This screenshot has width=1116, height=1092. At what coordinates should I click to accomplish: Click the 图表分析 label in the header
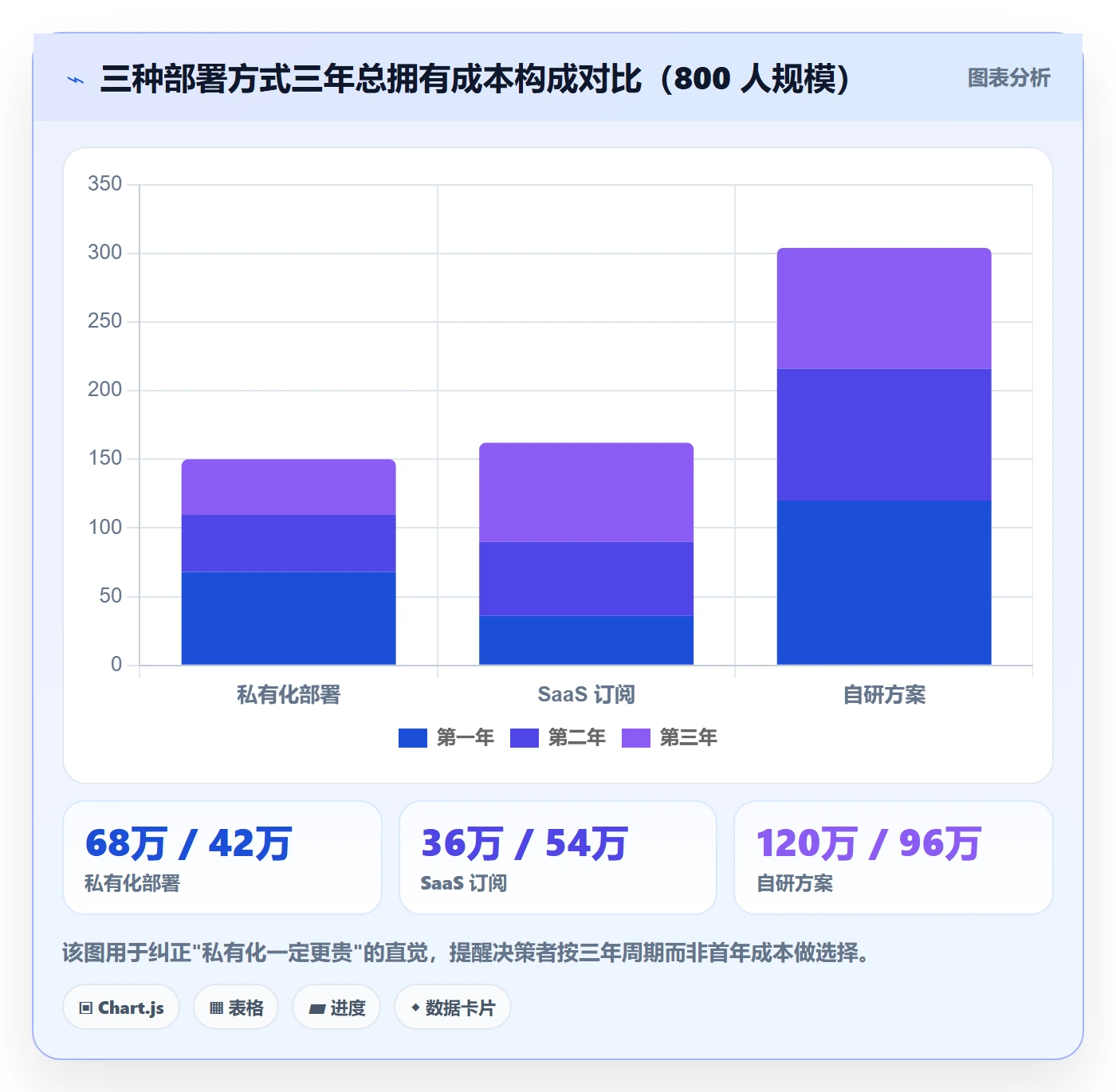pos(1008,78)
